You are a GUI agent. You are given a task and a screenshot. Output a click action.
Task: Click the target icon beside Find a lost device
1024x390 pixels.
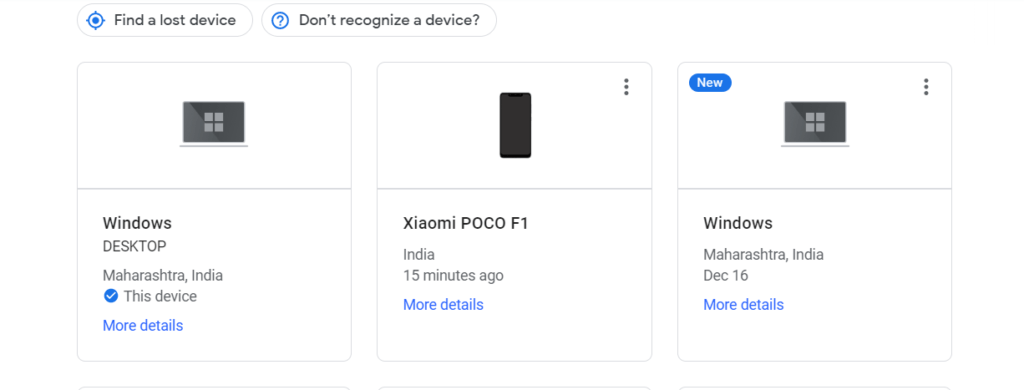tap(95, 20)
